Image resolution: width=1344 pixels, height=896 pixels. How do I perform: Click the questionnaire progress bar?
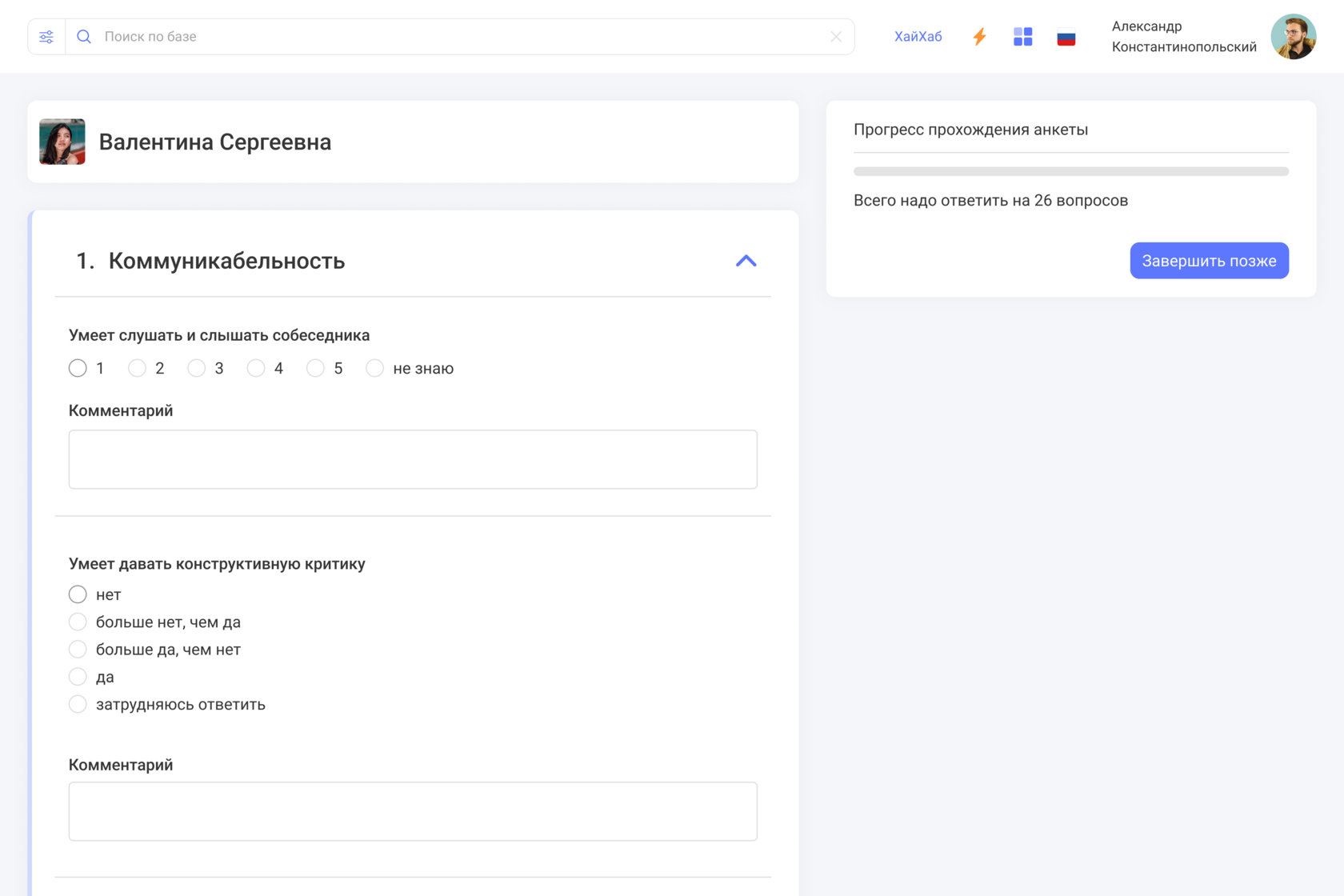click(1070, 171)
